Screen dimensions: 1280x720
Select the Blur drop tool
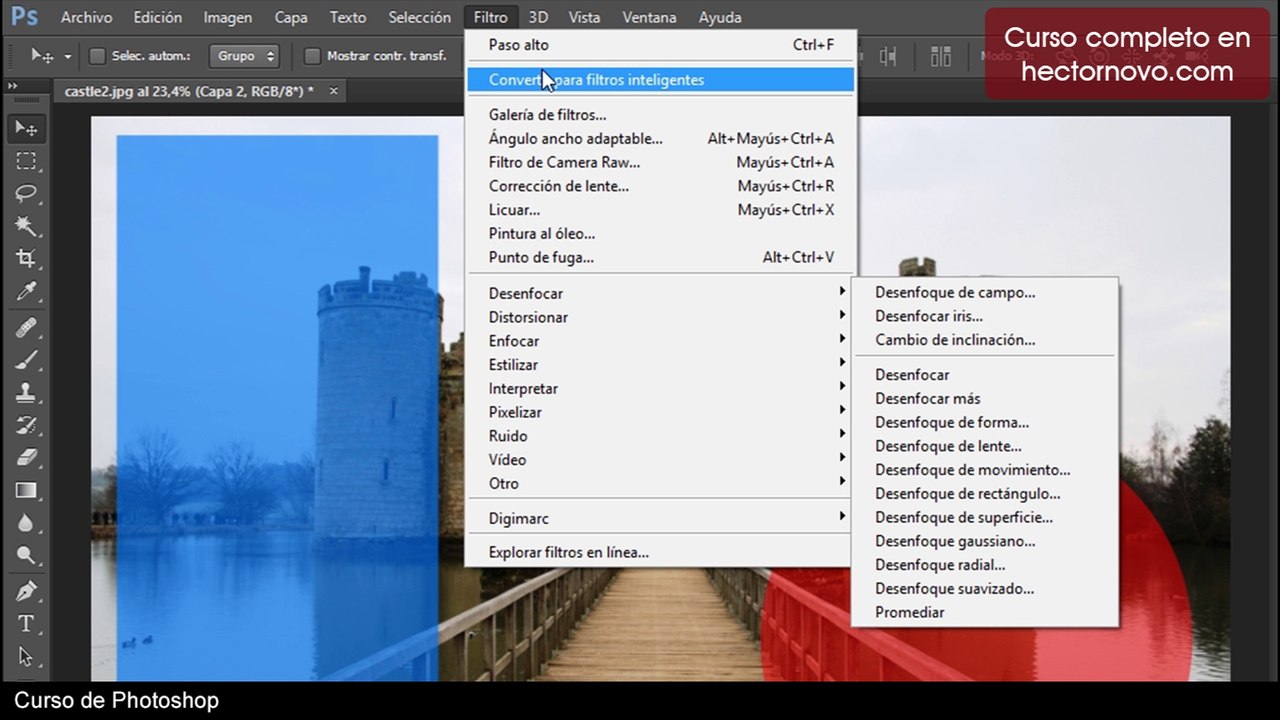click(26, 523)
